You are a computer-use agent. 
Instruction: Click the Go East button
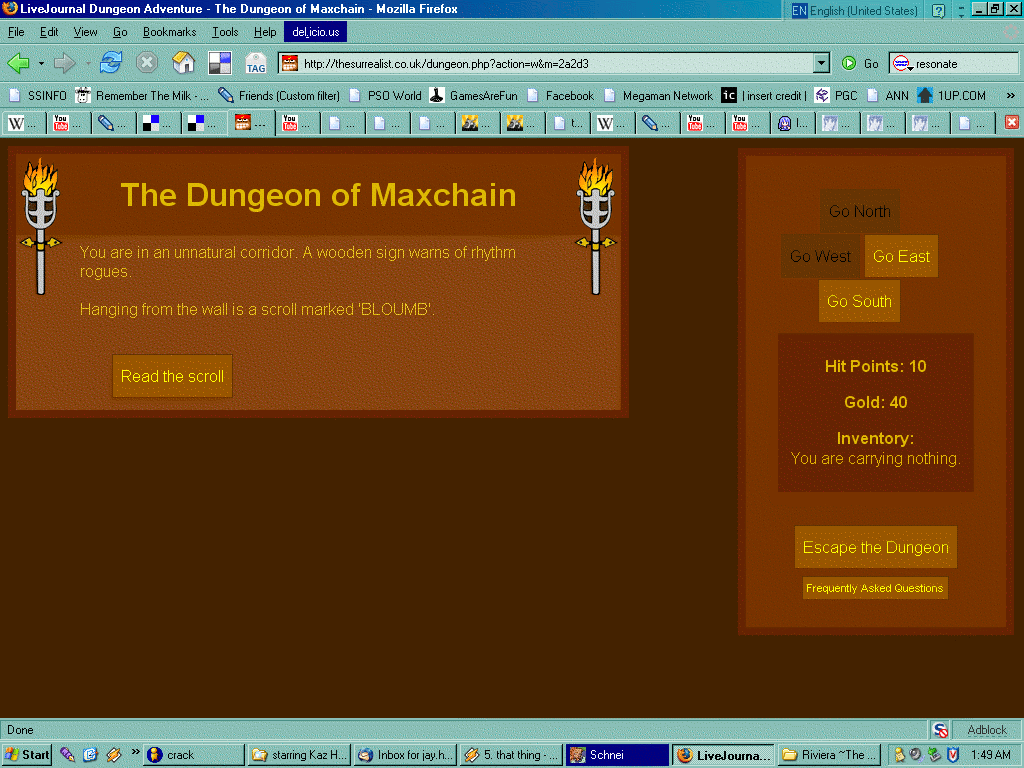(901, 256)
